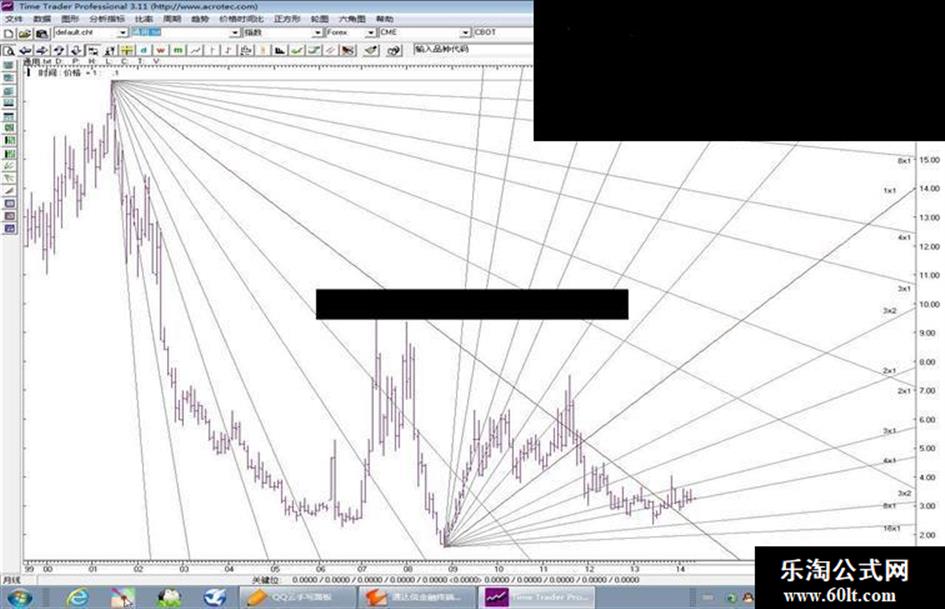This screenshot has width=945, height=609.
Task: Click the left arrow navigation icon
Action: coord(25,51)
